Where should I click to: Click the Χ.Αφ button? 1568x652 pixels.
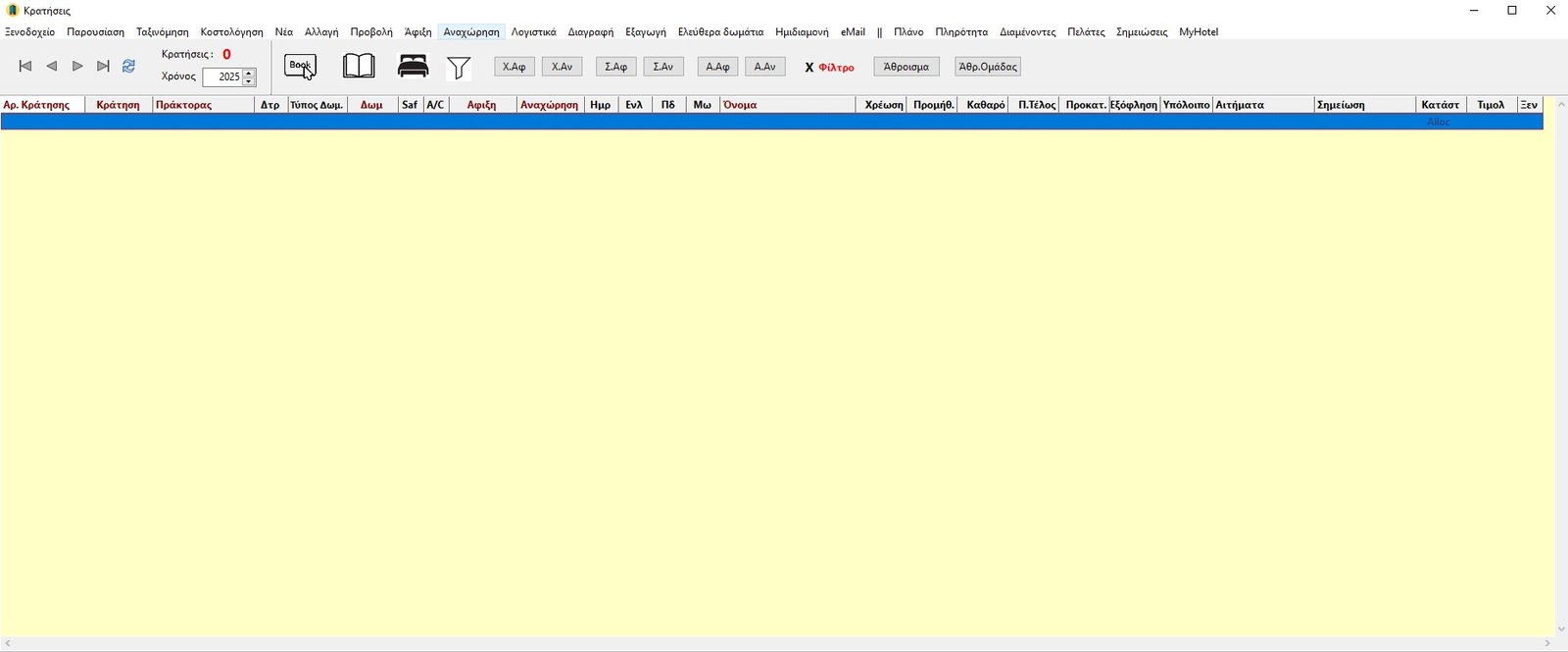(x=514, y=67)
